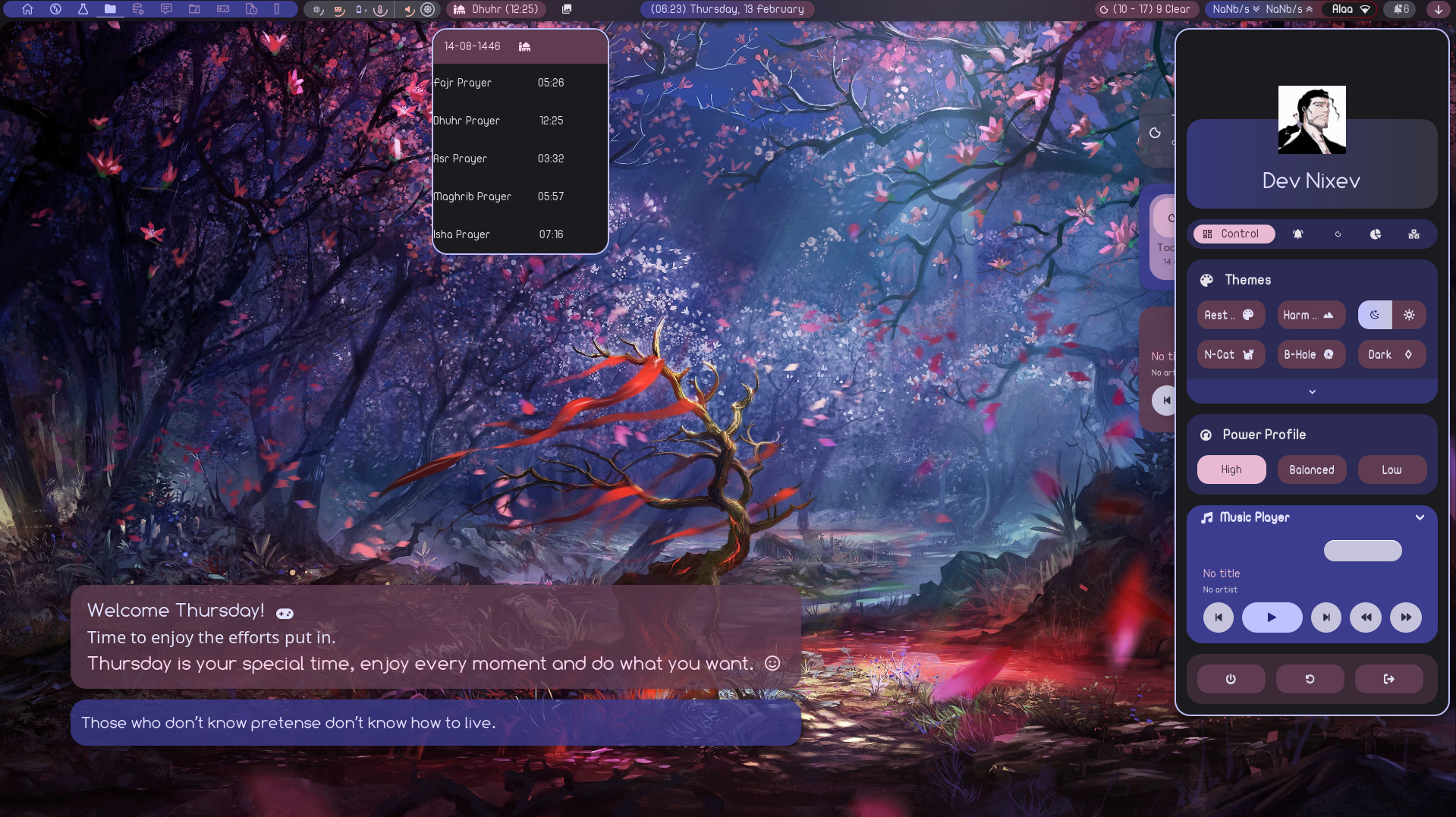Switch to the notifications bell tab
Viewport: 1456px width, 817px height.
point(1297,234)
